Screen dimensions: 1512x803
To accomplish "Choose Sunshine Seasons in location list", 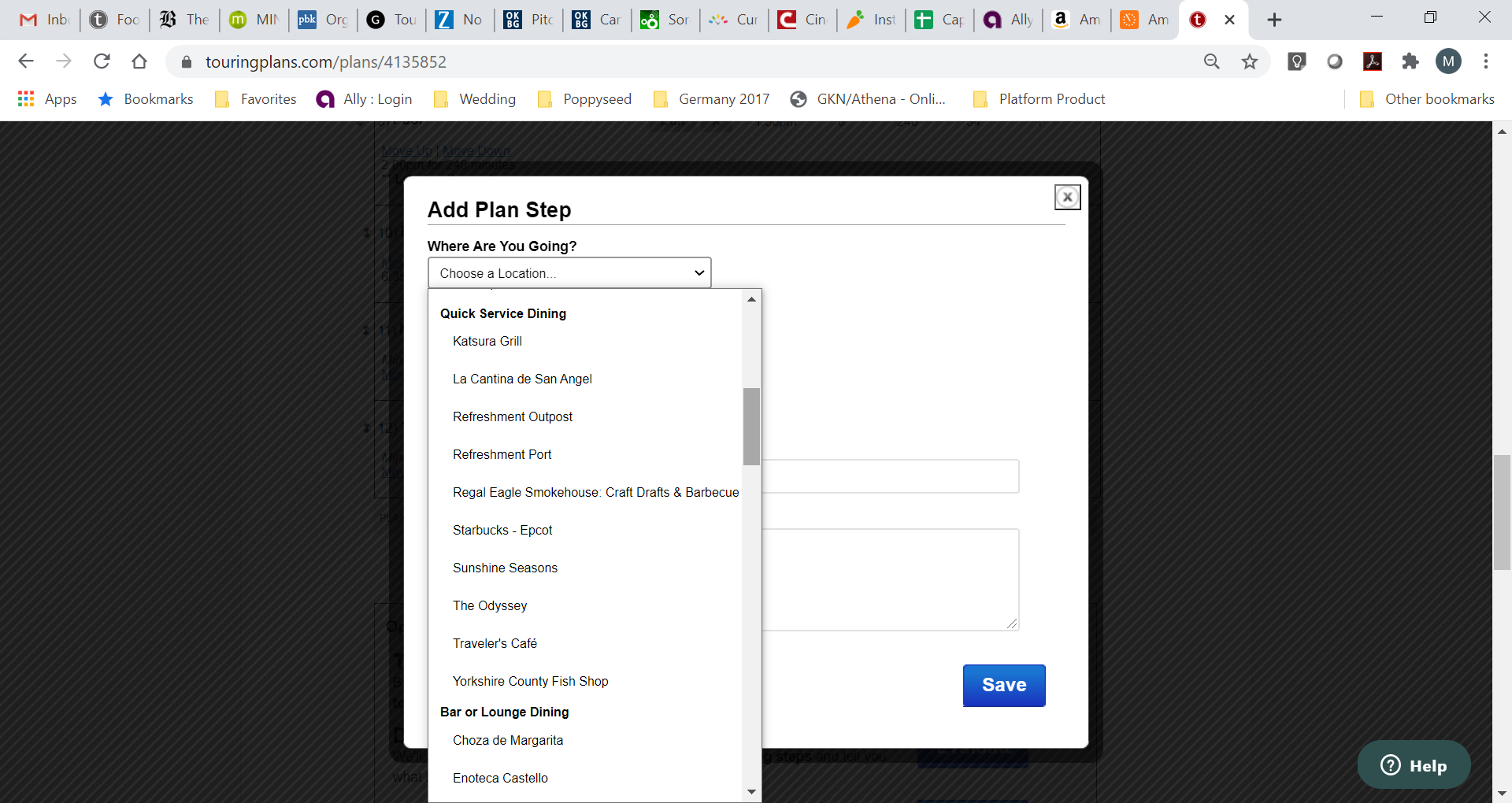I will click(x=505, y=568).
